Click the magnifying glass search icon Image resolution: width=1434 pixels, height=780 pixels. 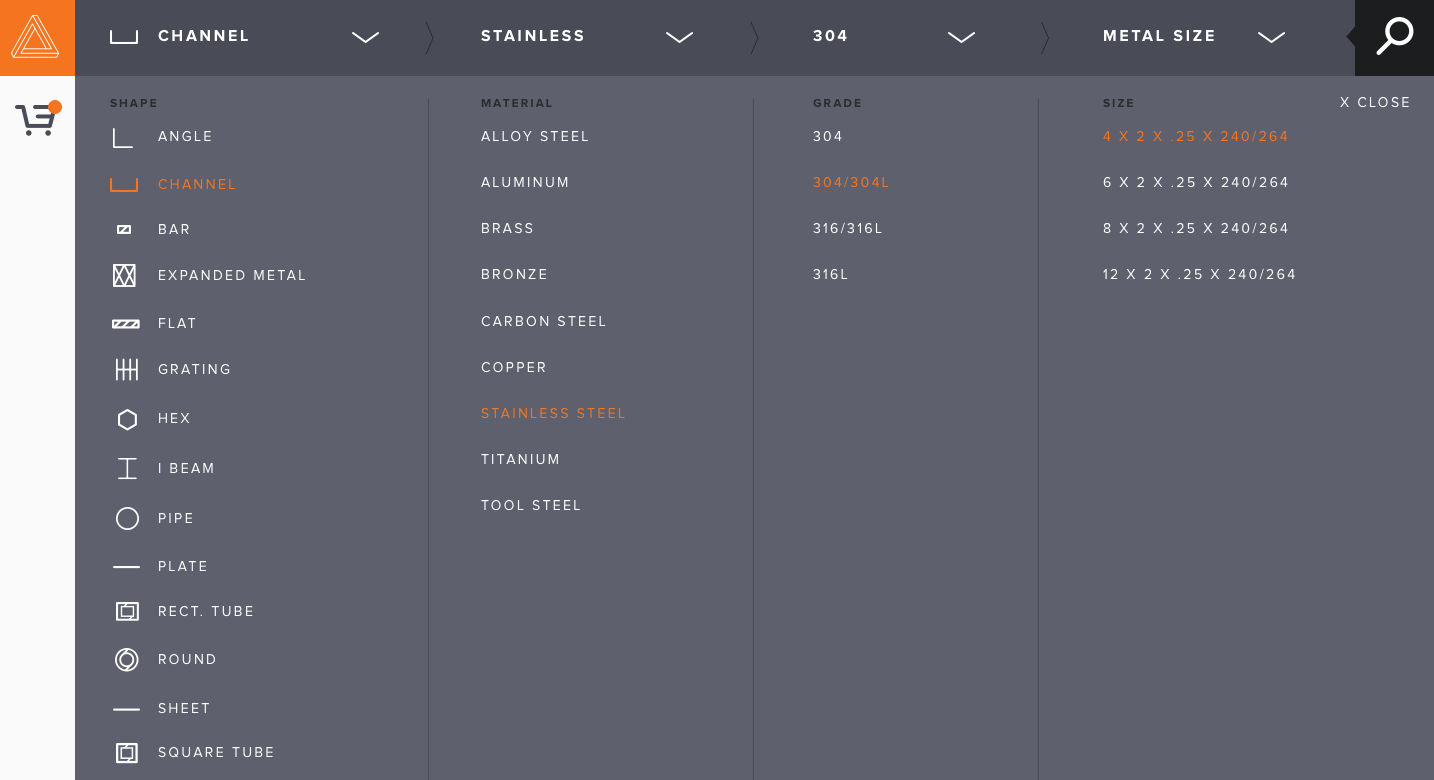point(1394,37)
